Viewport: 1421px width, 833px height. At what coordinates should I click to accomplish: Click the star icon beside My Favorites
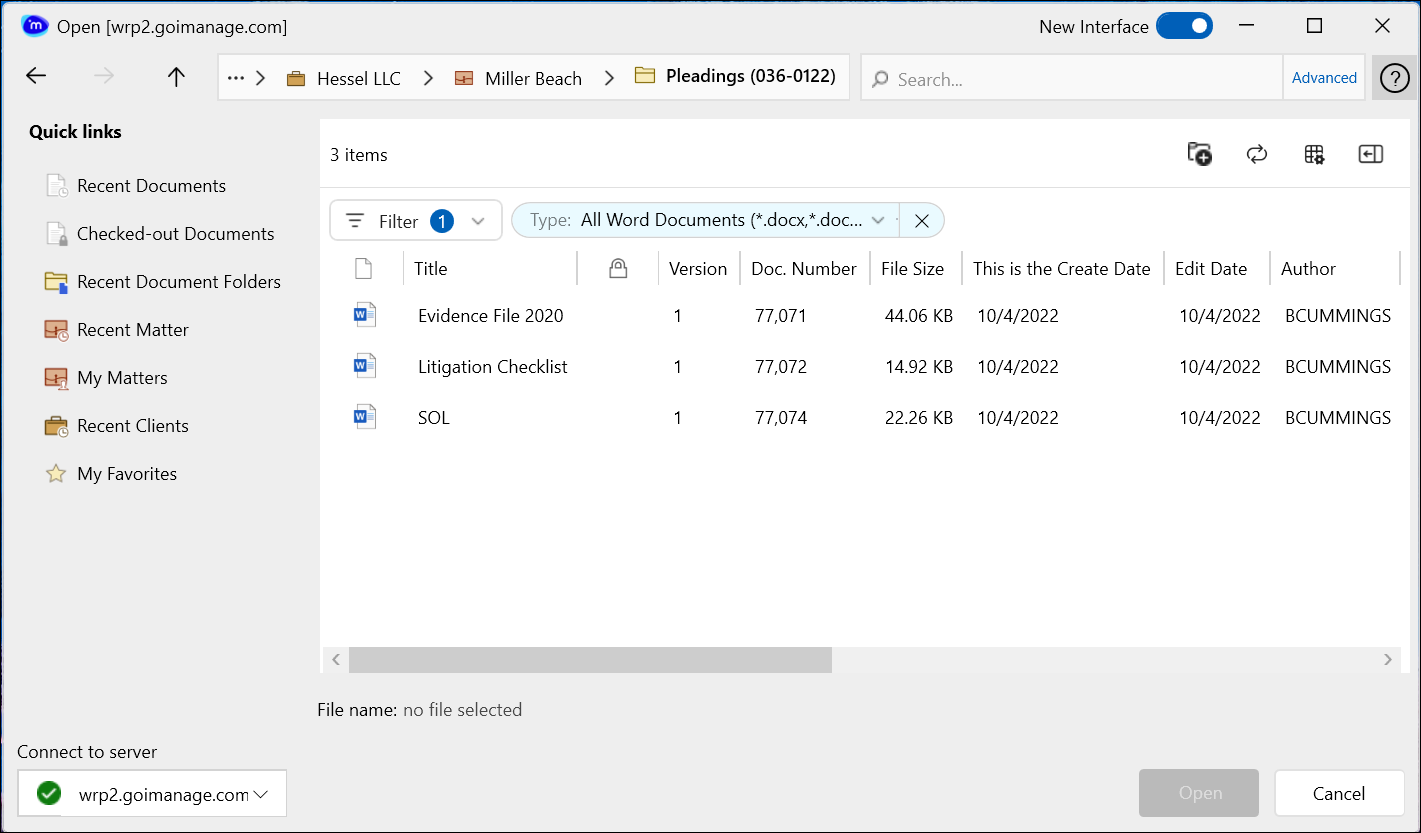pos(55,473)
